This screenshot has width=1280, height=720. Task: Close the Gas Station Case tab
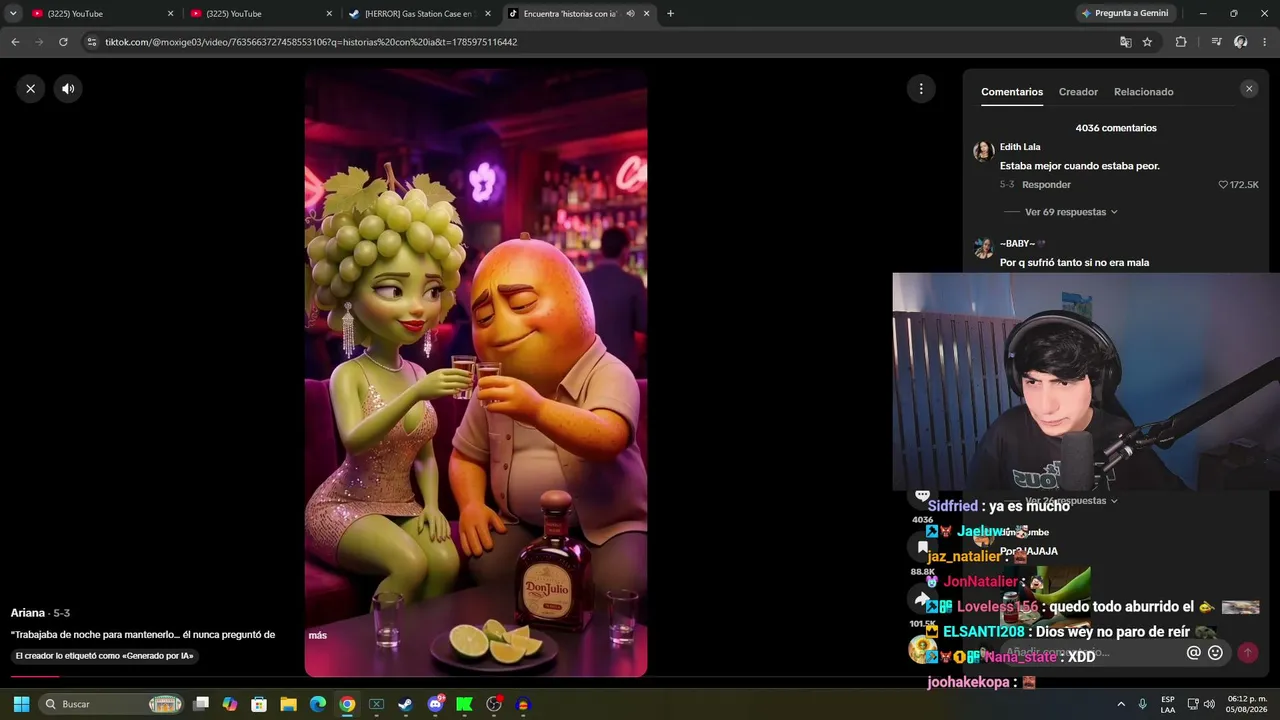tap(488, 14)
